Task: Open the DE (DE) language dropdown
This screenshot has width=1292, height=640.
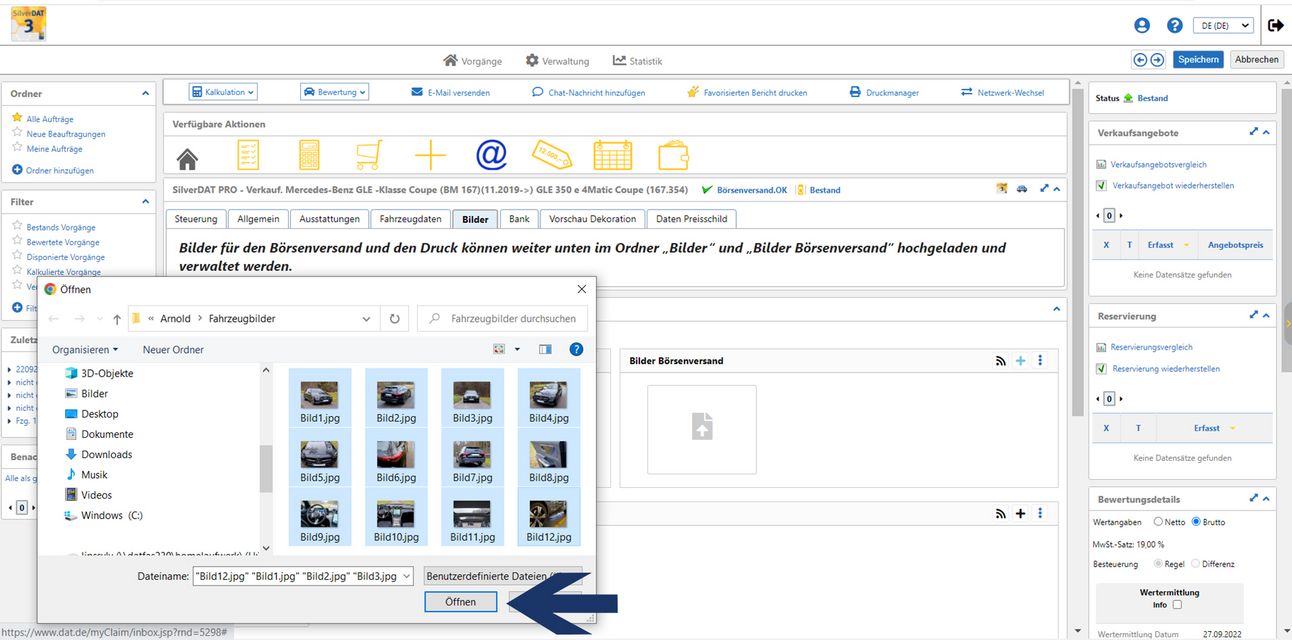Action: click(x=1225, y=26)
